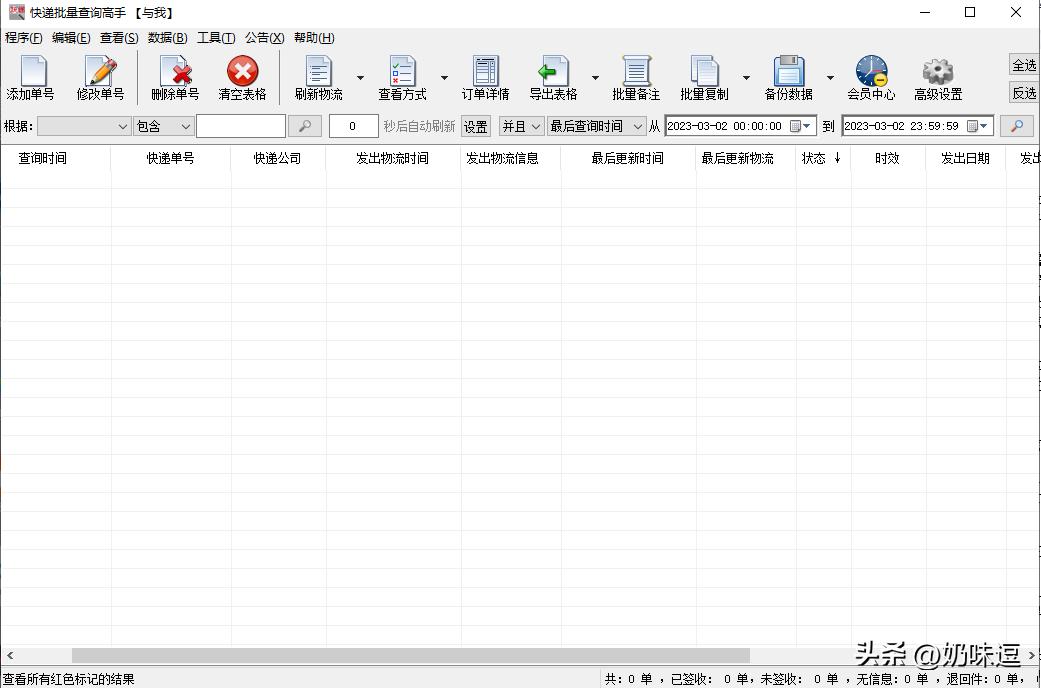Clear the table using 清空表格
Screen dimensions: 1041x688
tap(243, 76)
